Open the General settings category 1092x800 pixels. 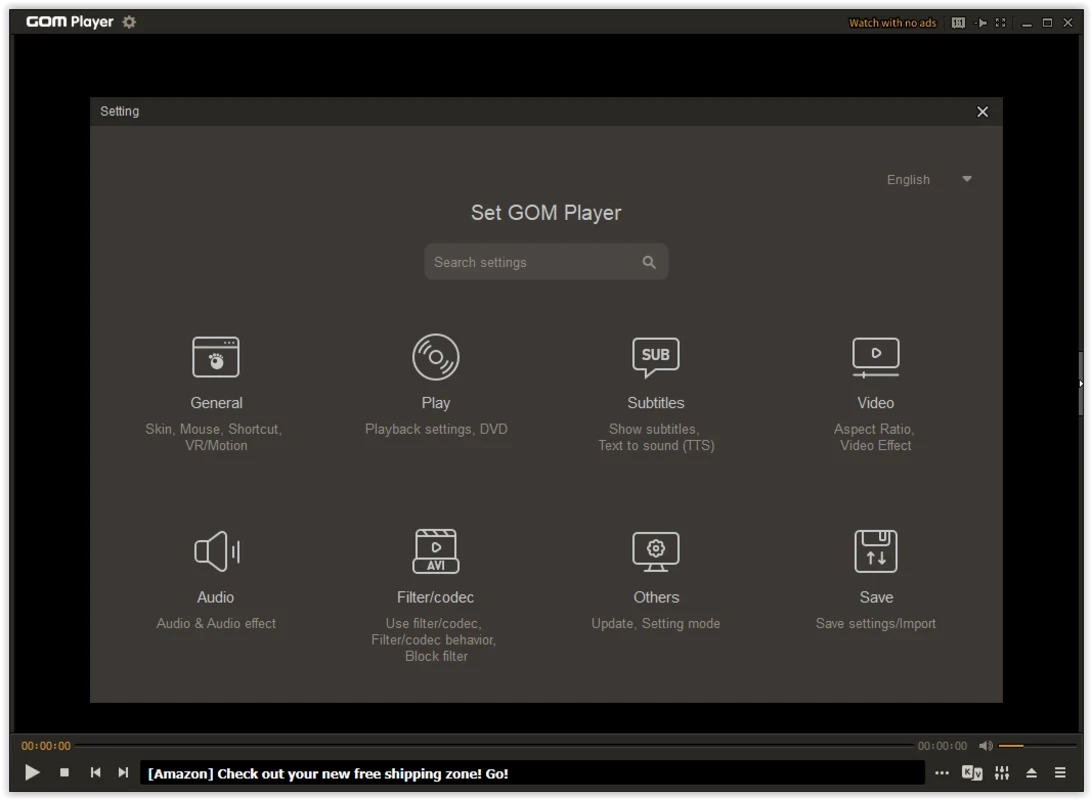[x=216, y=358]
